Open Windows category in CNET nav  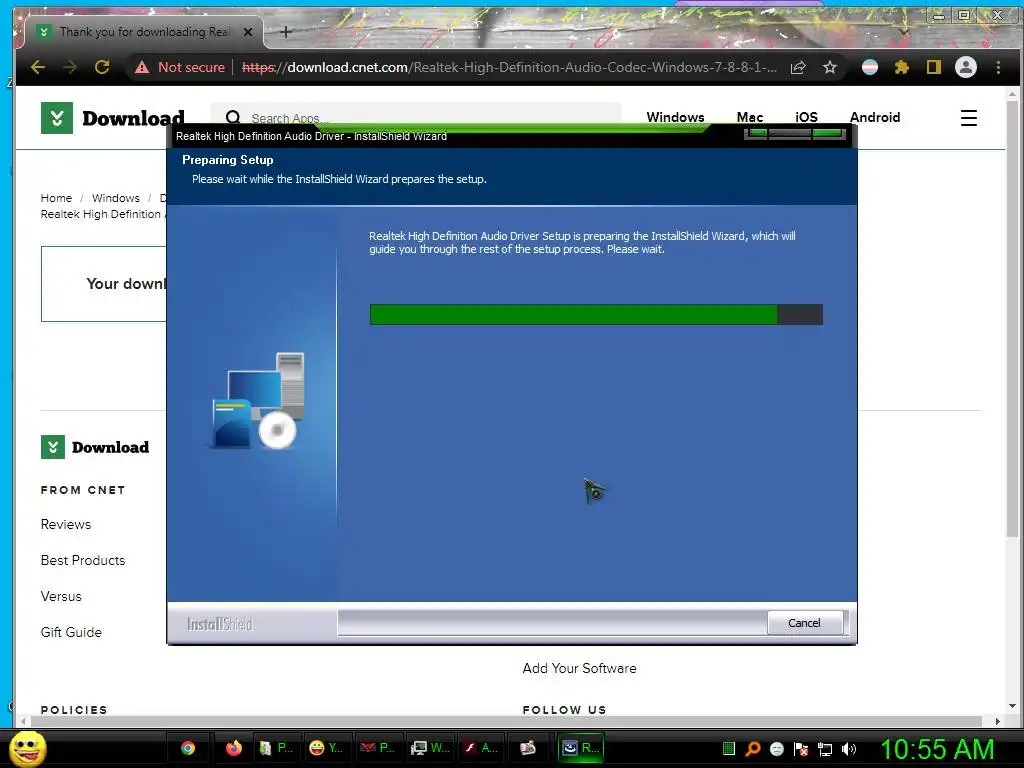[x=675, y=118]
